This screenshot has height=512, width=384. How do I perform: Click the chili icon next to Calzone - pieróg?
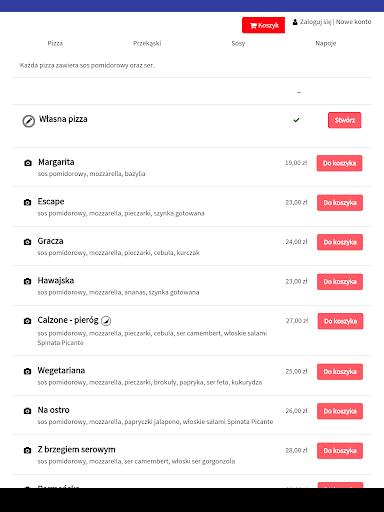click(106, 321)
